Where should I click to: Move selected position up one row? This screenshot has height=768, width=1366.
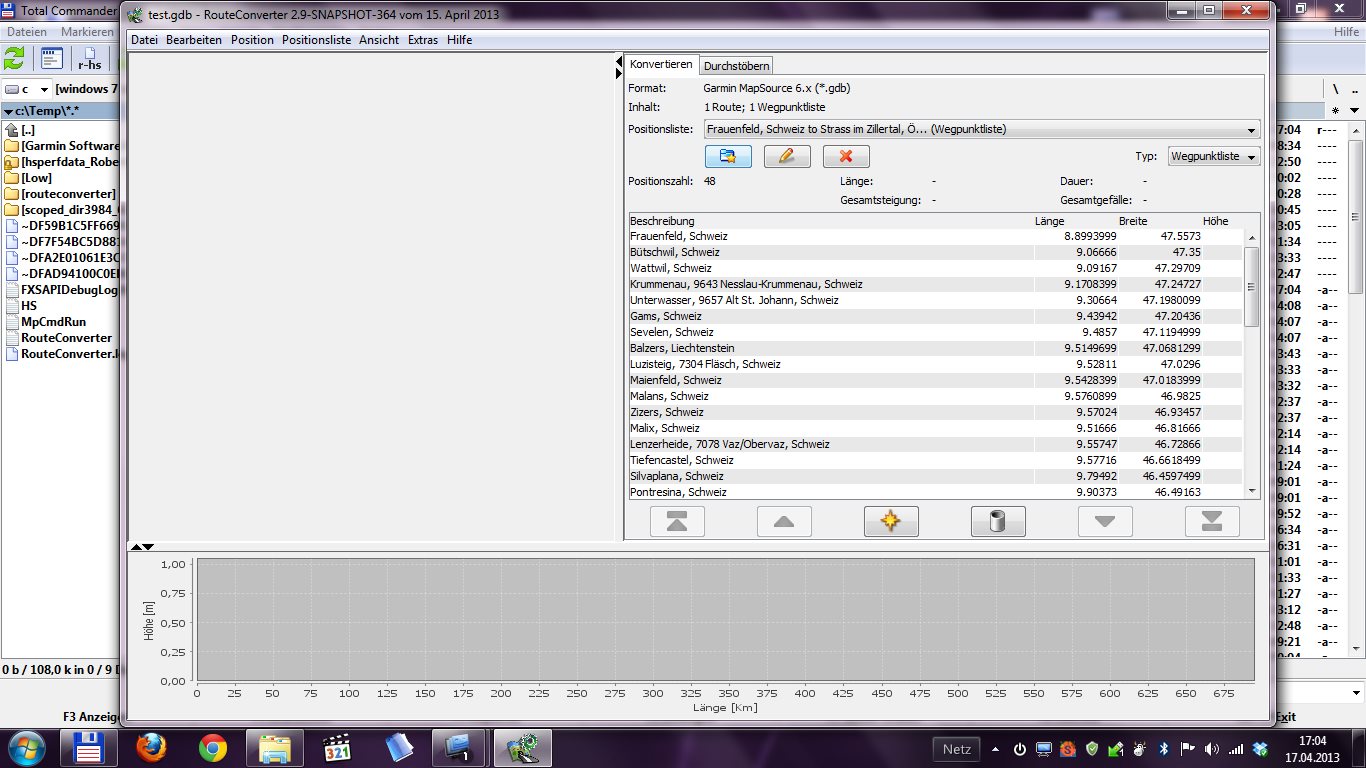pyautogui.click(x=784, y=521)
